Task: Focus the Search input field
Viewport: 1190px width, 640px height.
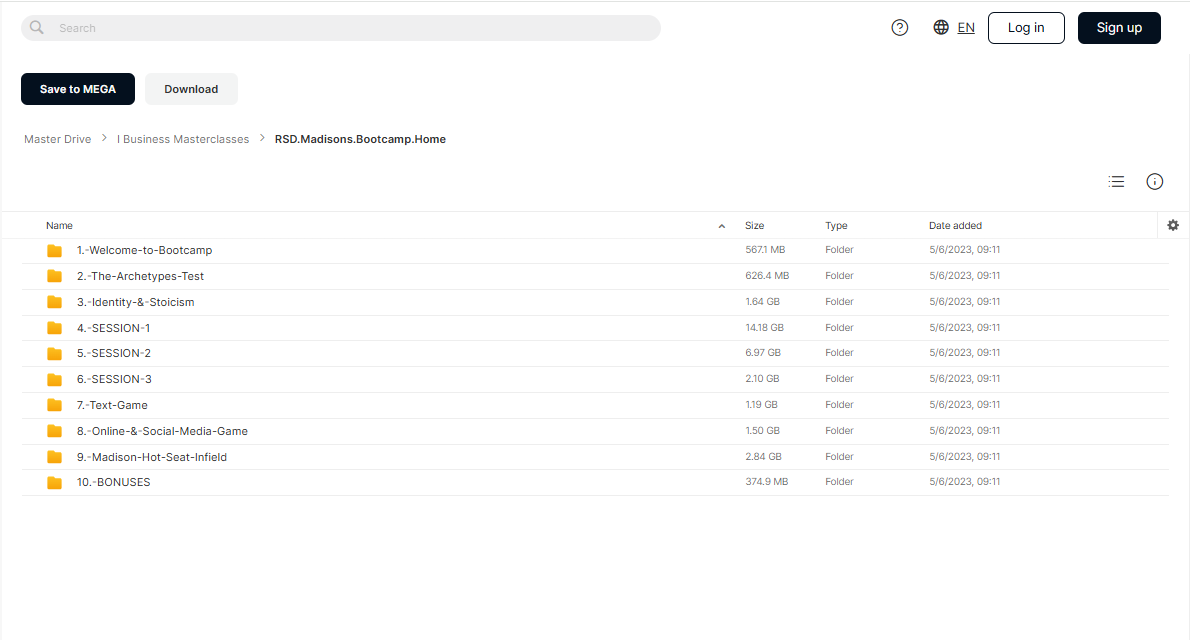Action: [x=341, y=28]
